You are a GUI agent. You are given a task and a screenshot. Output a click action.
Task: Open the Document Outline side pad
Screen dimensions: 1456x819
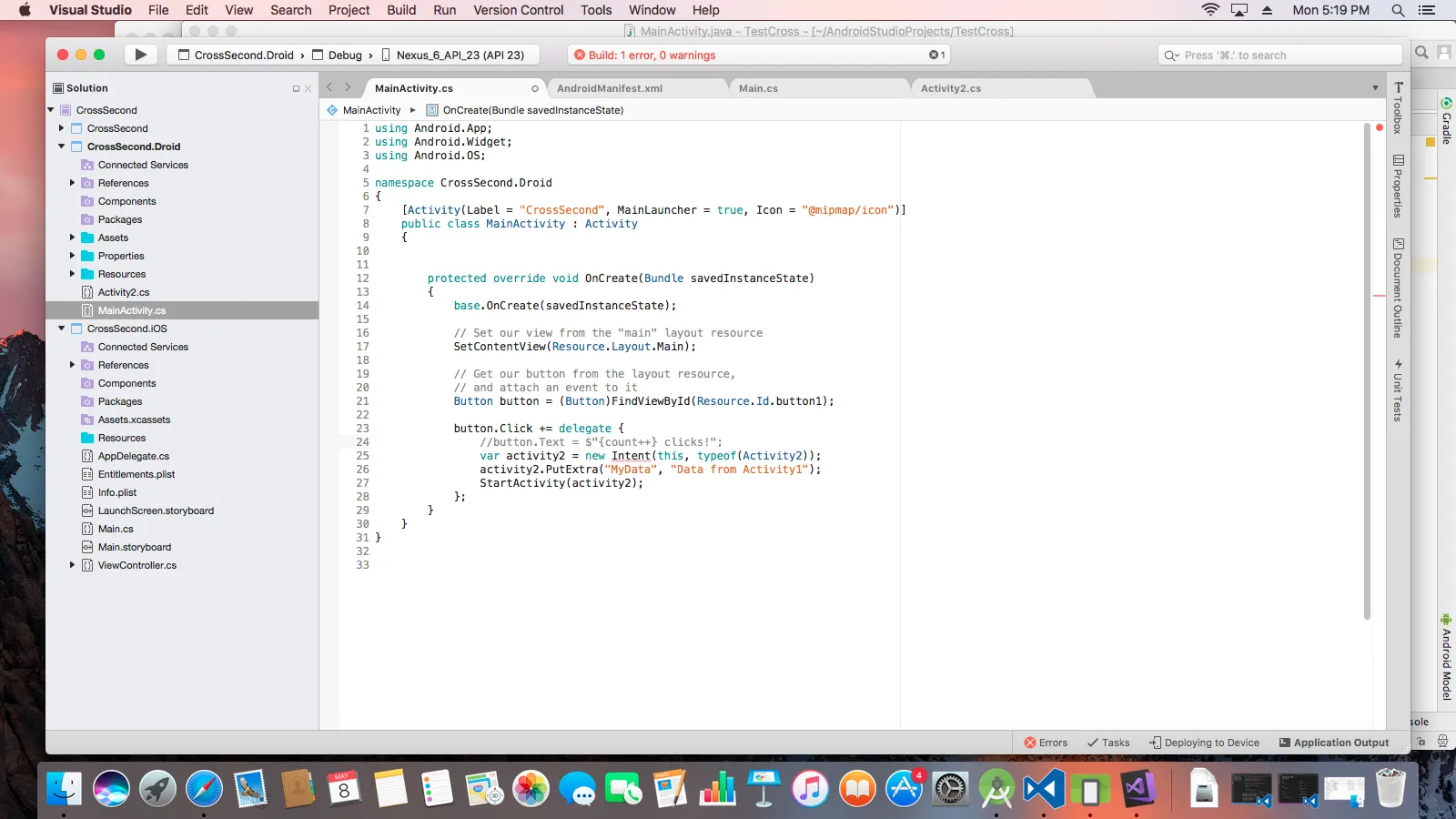point(1398,288)
